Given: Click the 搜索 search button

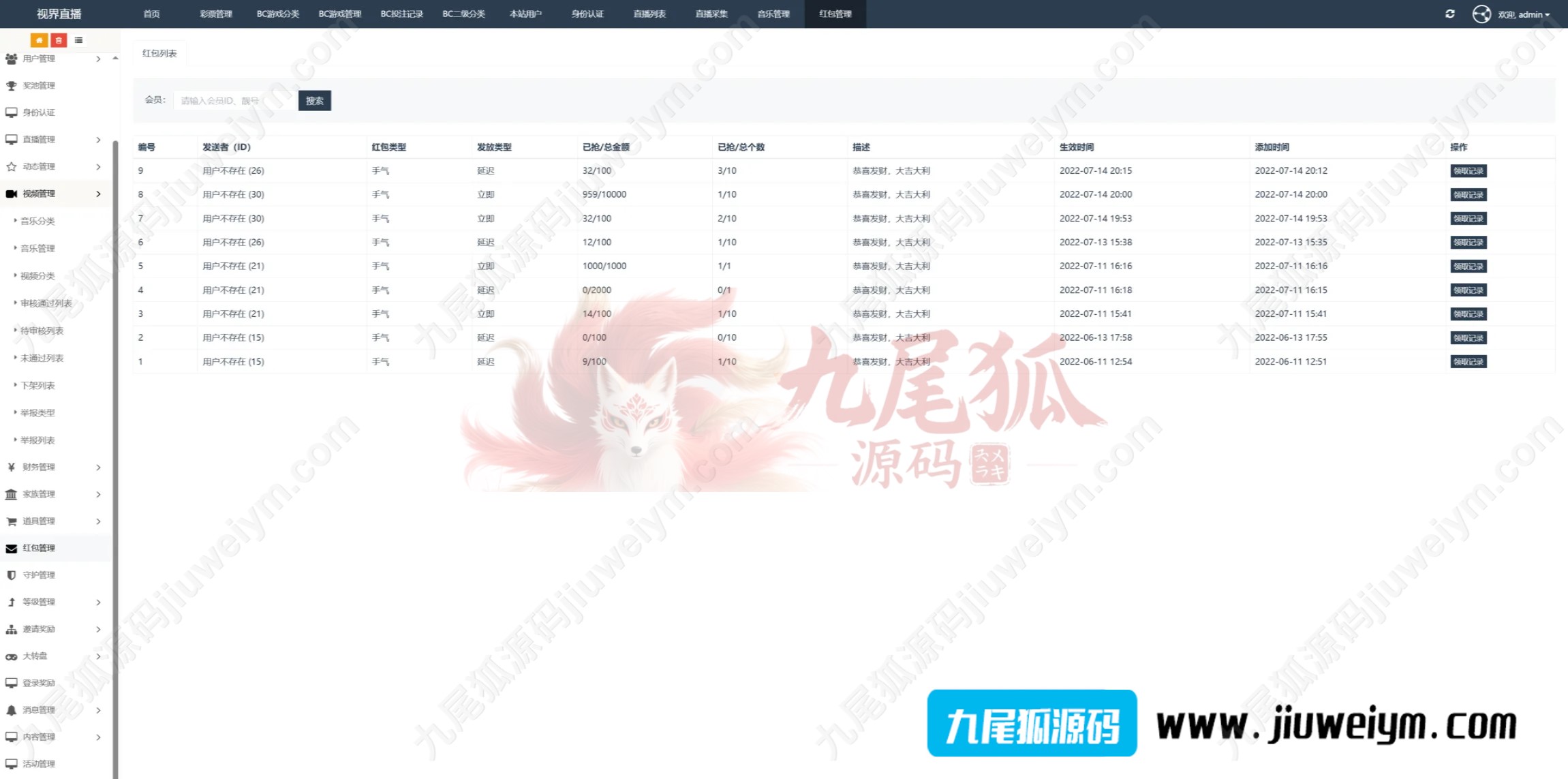Looking at the screenshot, I should [314, 101].
